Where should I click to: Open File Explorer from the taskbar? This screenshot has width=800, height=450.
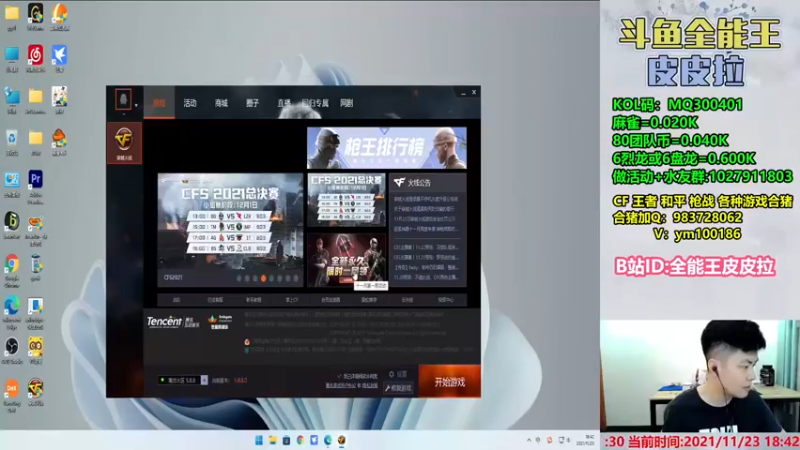272,440
